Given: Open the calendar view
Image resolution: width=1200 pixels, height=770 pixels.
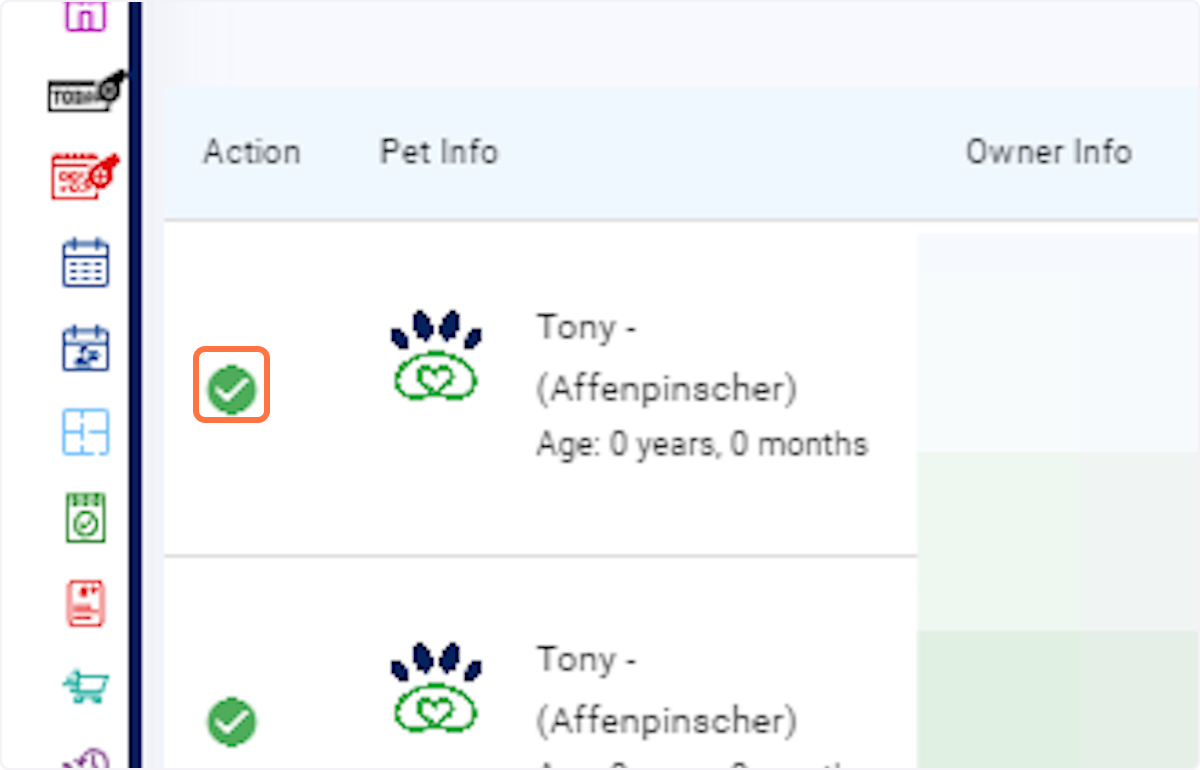Looking at the screenshot, I should (85, 261).
